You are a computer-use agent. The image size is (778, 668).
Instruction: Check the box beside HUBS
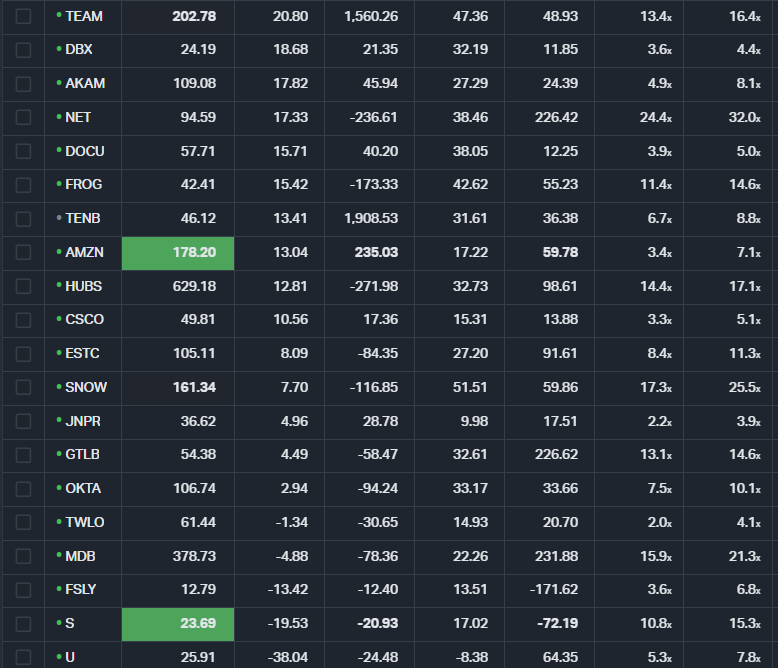click(24, 286)
